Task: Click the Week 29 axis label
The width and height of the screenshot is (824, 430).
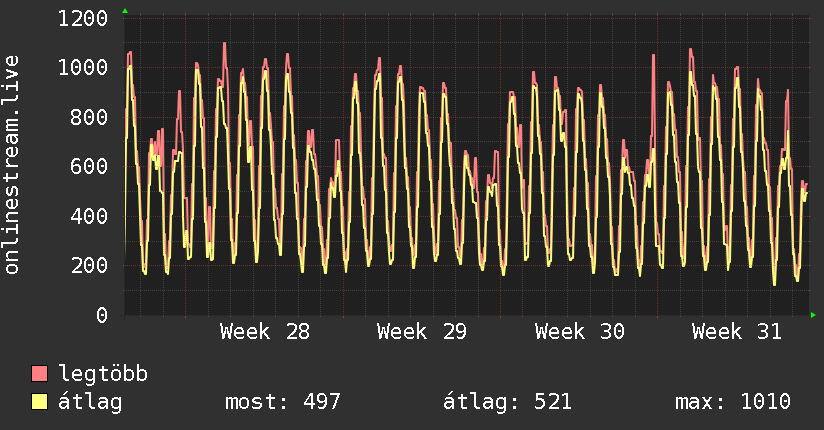Action: click(x=421, y=332)
